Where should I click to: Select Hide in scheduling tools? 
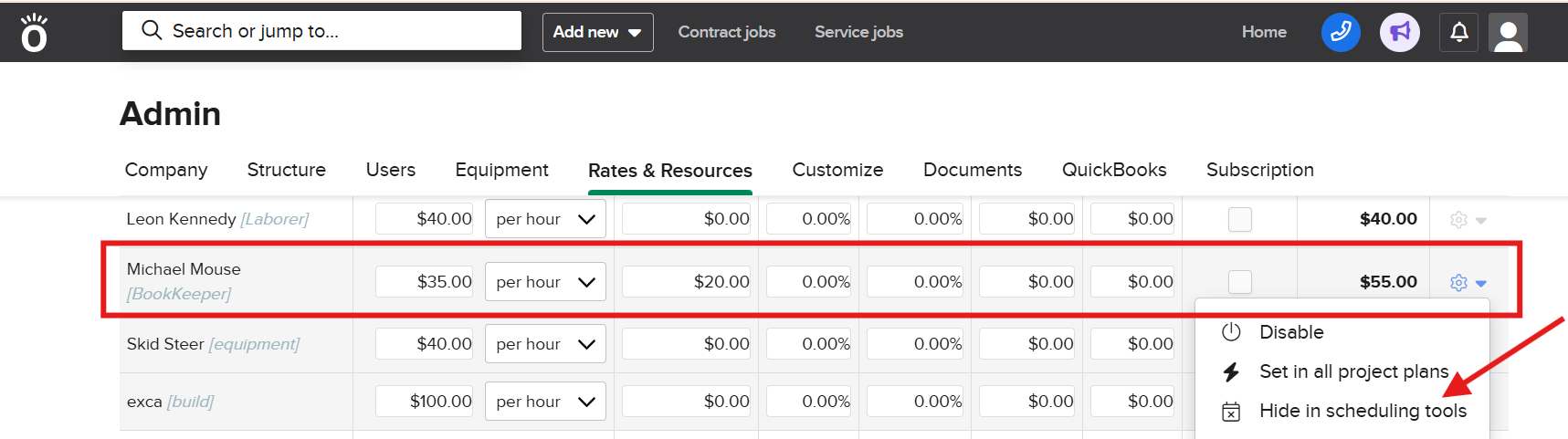click(x=1362, y=411)
